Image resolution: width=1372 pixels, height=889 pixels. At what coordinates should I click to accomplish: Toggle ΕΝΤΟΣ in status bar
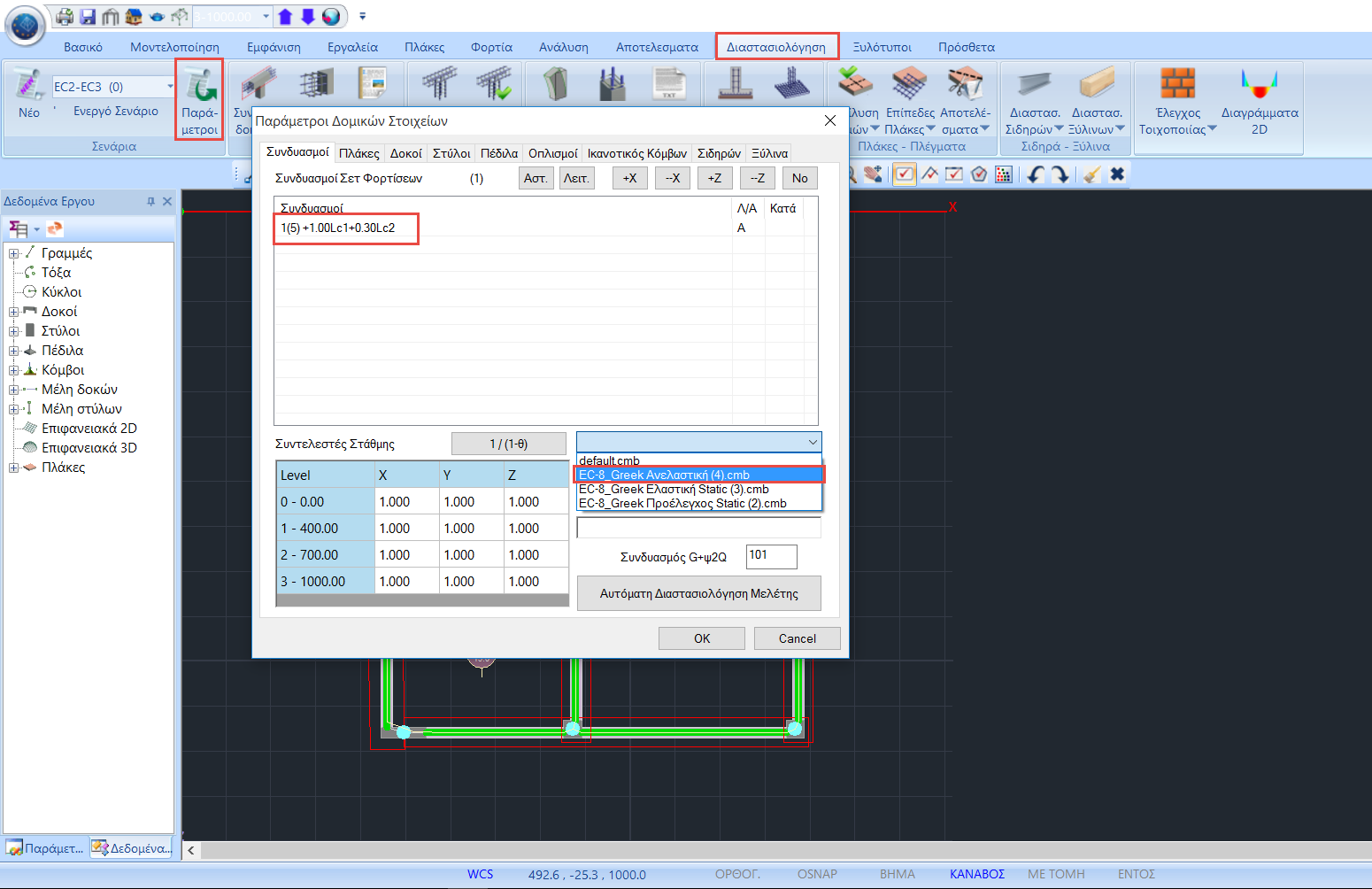pos(1137,874)
